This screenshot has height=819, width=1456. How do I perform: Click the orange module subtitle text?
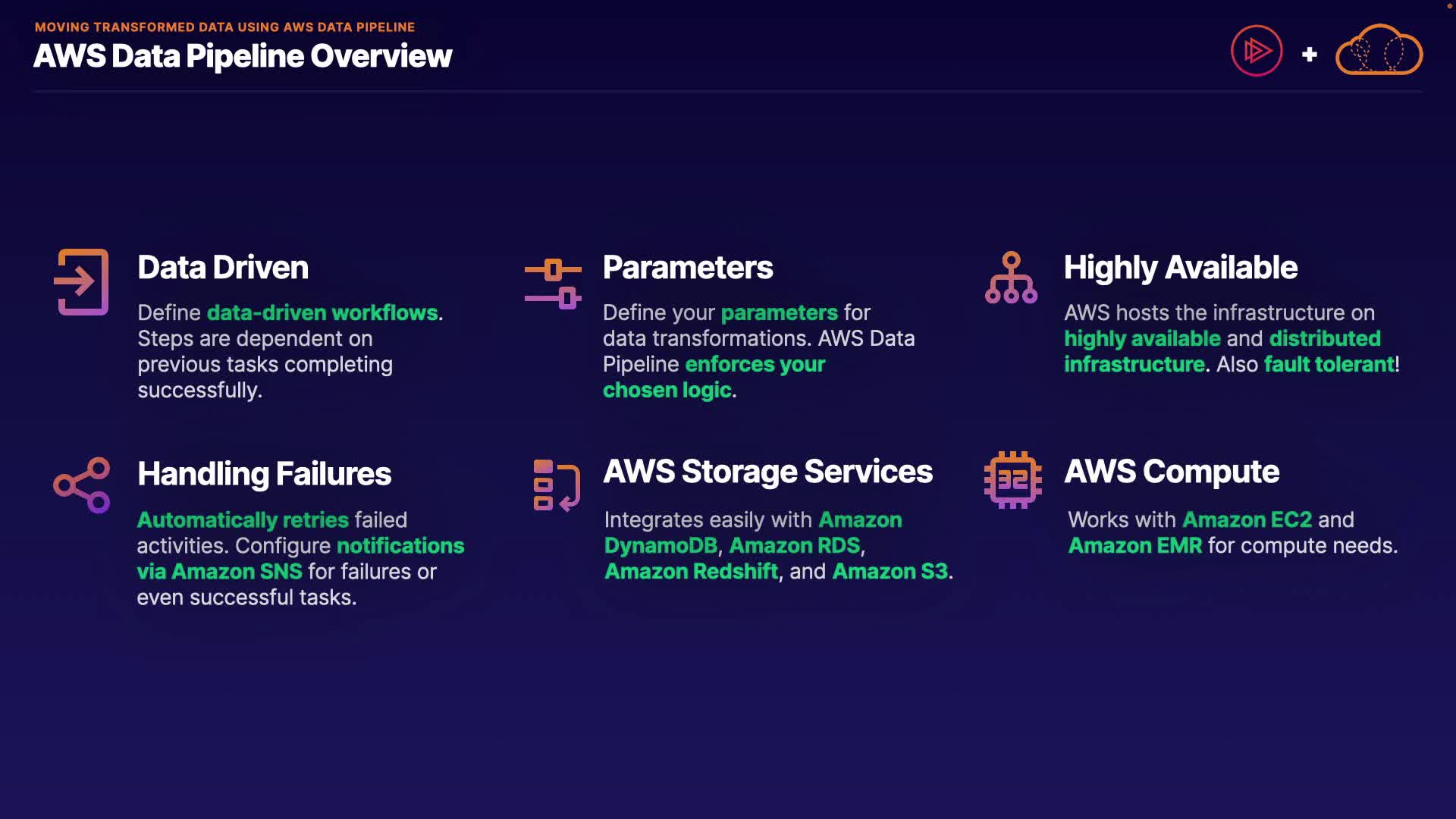(224, 27)
